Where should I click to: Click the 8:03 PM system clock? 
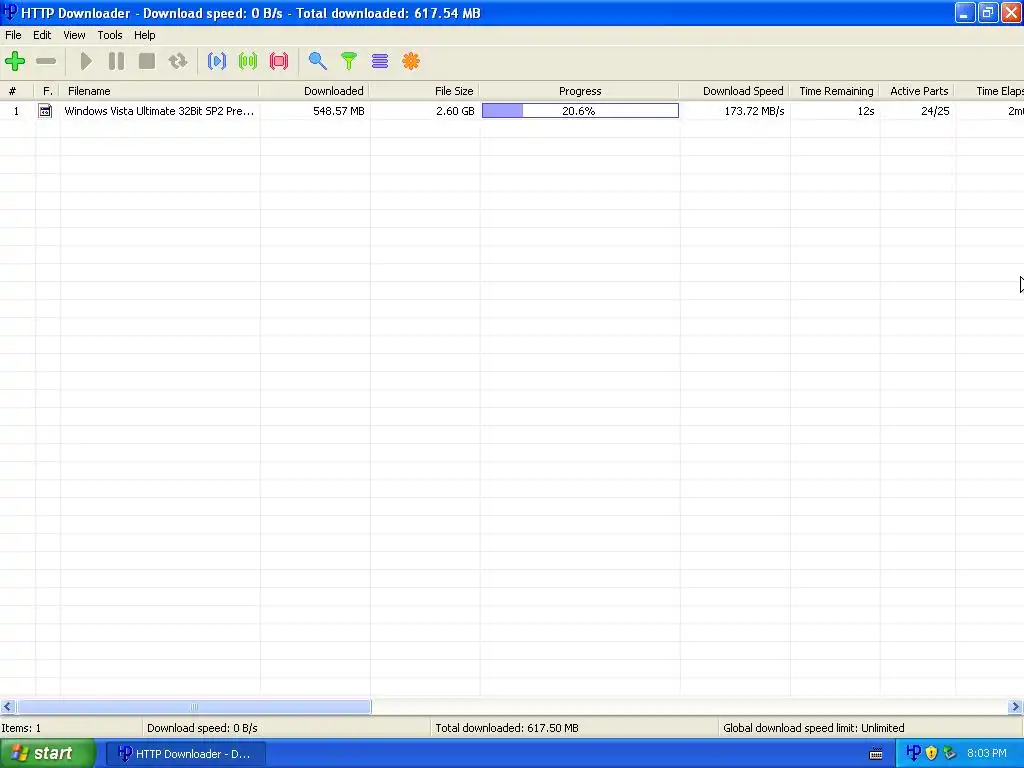tap(987, 754)
